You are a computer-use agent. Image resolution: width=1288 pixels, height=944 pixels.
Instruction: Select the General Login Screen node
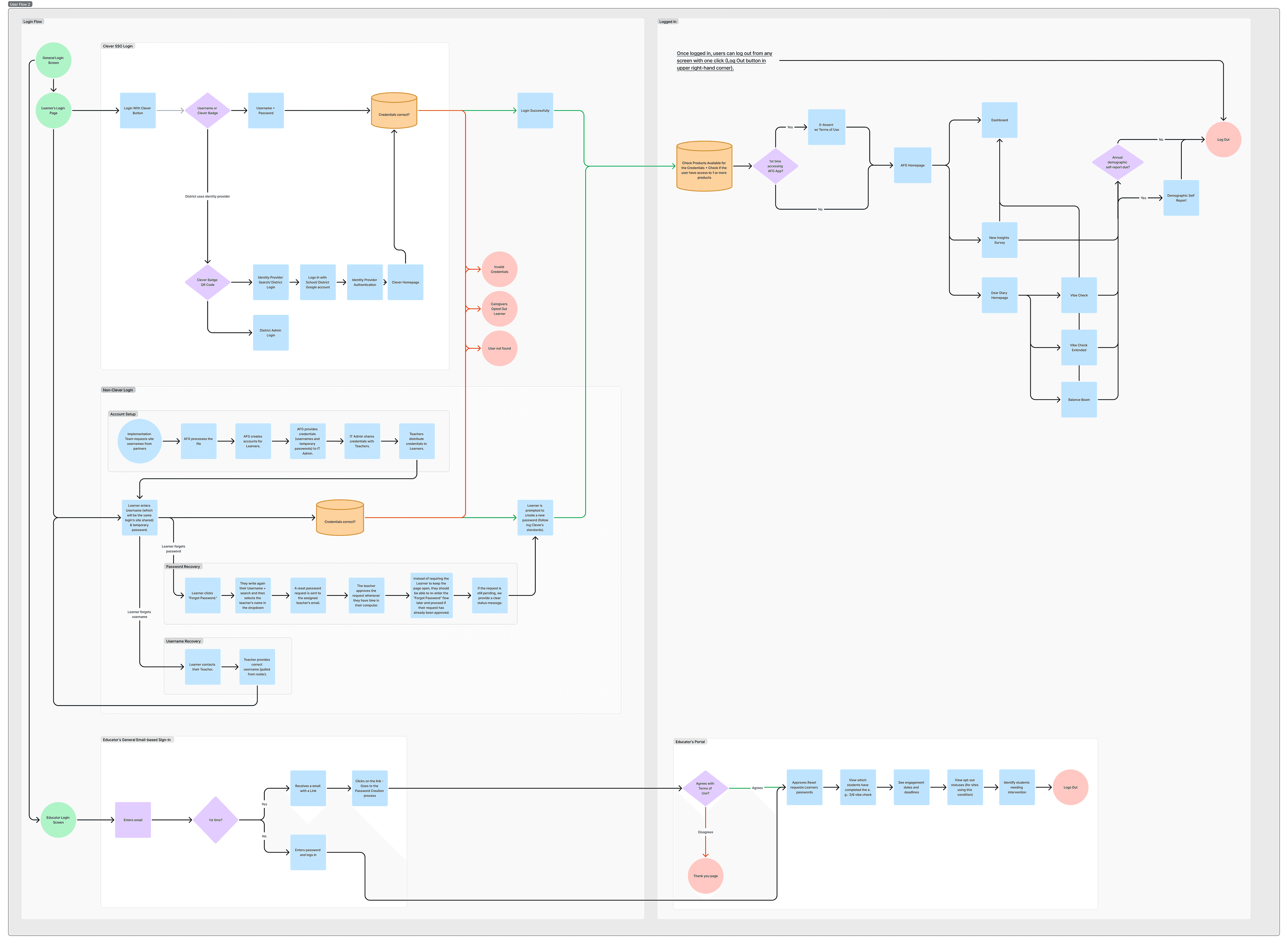[x=53, y=60]
